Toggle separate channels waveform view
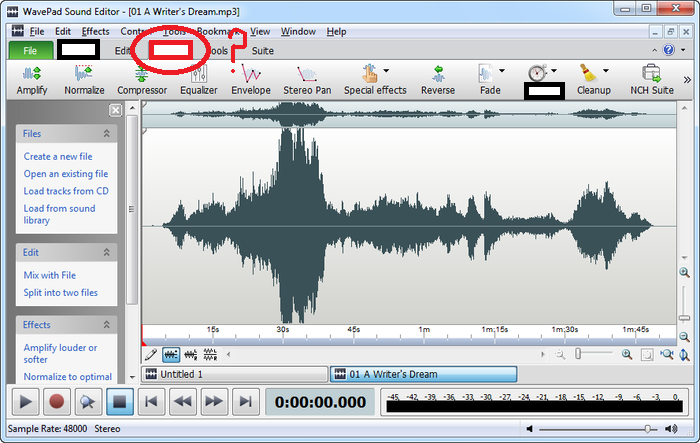 click(x=191, y=355)
